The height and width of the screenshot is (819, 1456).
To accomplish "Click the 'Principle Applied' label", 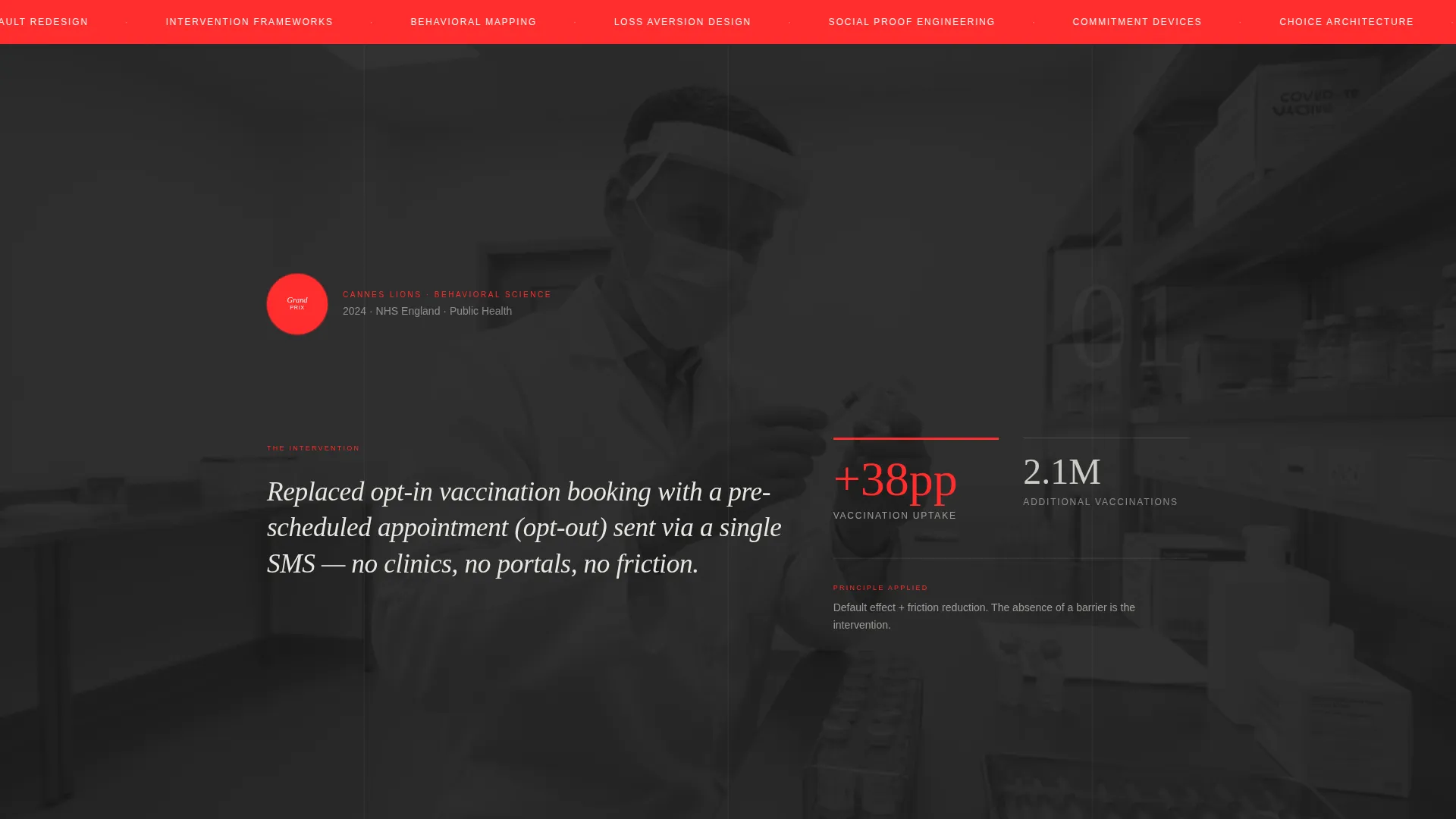I will pyautogui.click(x=880, y=588).
